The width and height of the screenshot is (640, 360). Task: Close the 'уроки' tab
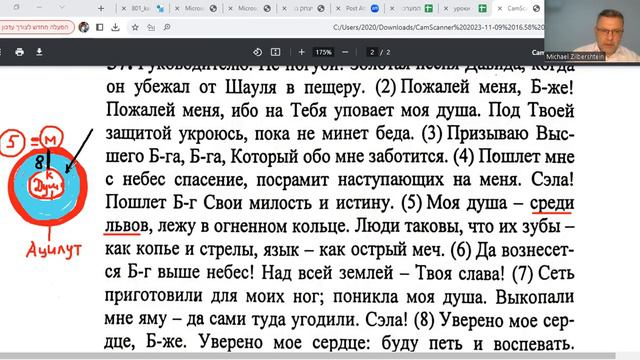coord(446,8)
